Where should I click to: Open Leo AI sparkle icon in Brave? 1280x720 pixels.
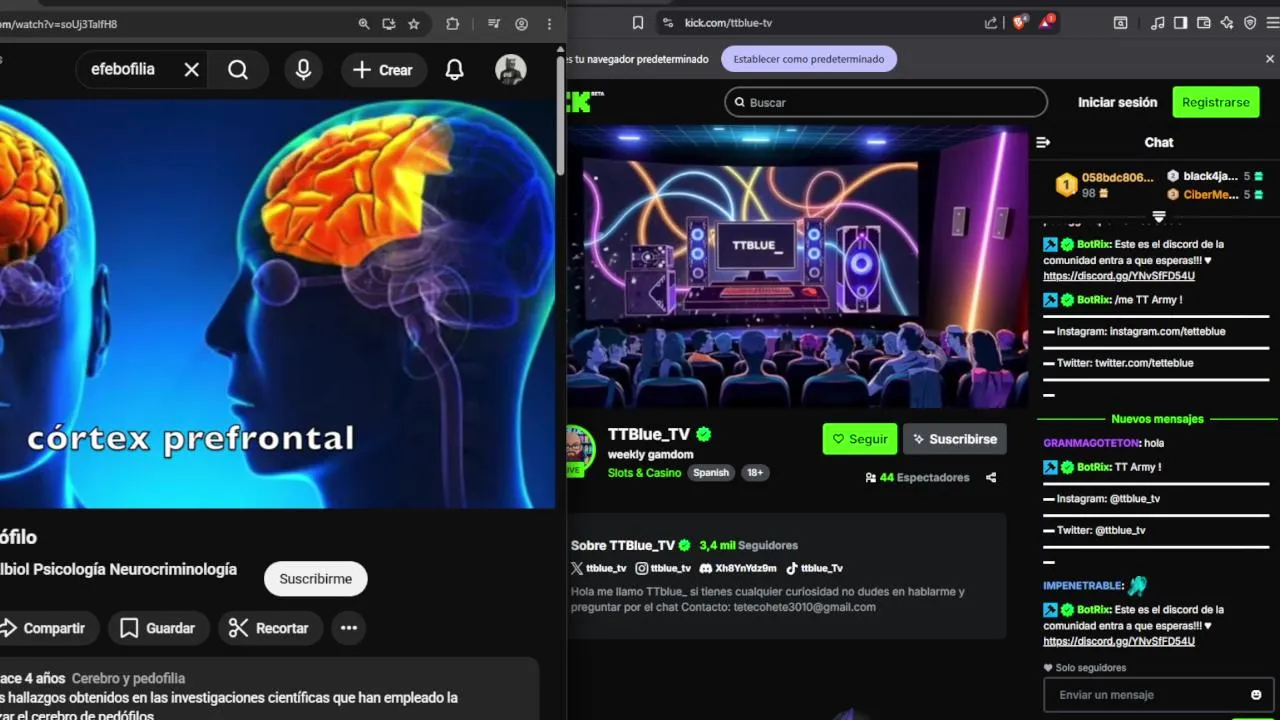click(1227, 23)
